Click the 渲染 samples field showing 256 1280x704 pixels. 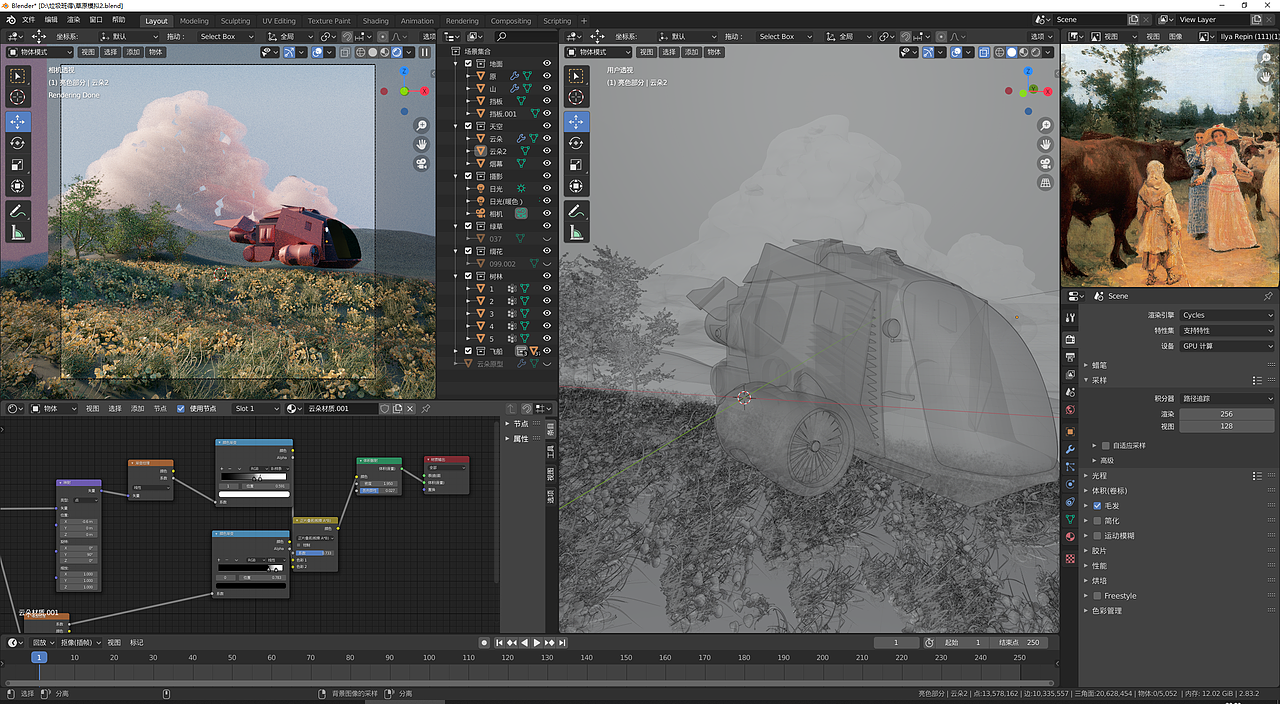[x=1226, y=414]
